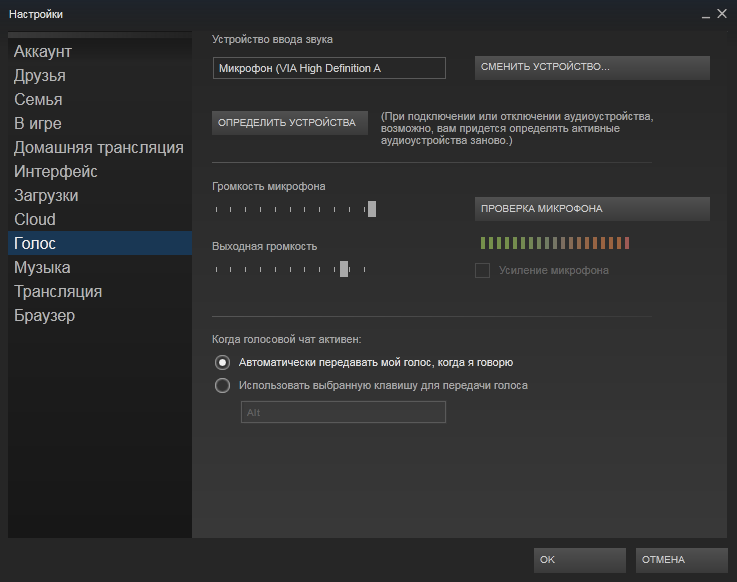Click the Громкость микрофона slider handle
The width and height of the screenshot is (737, 582).
point(372,209)
